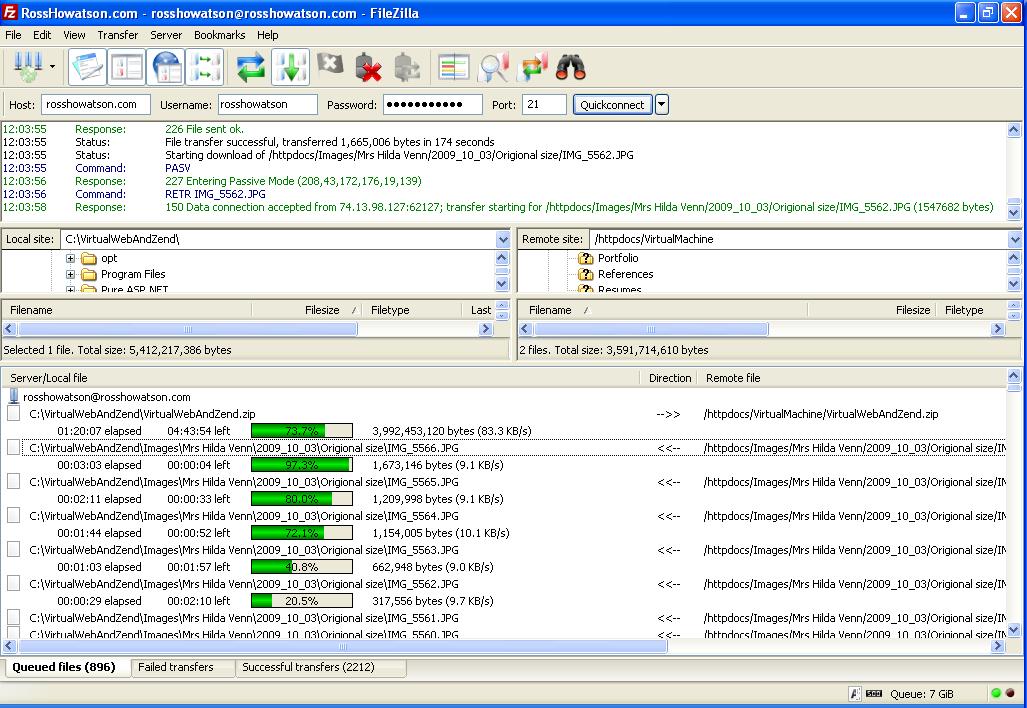This screenshot has width=1027, height=708.
Task: Click the green activity indicator light
Action: tap(996, 693)
